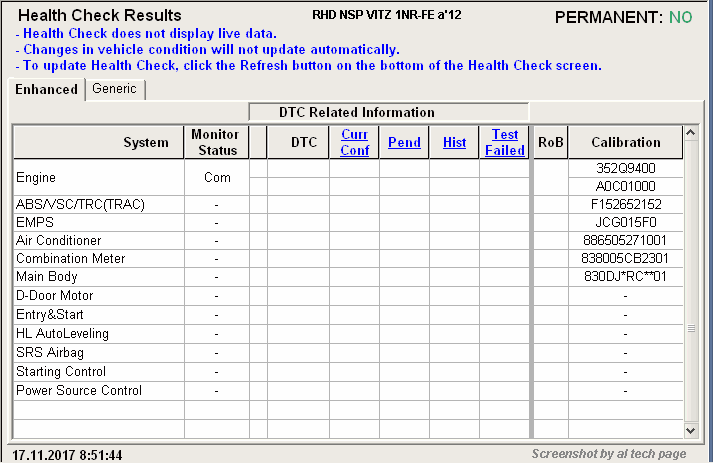
Task: Open the Pend column link
Action: click(x=404, y=142)
